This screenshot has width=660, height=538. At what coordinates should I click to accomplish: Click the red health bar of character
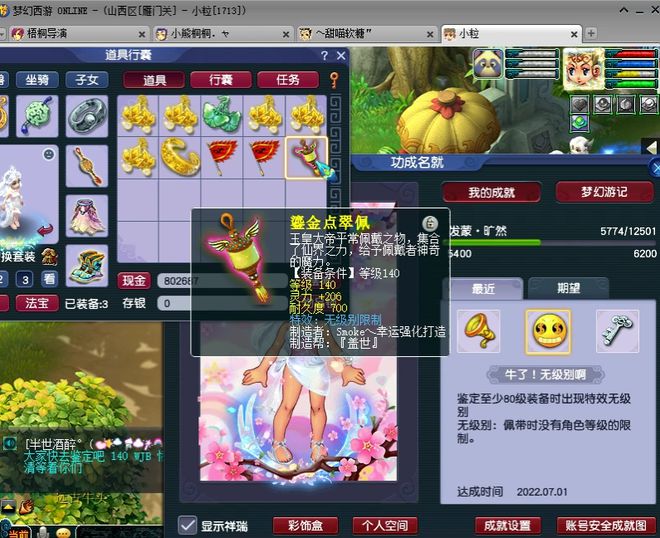[631, 54]
